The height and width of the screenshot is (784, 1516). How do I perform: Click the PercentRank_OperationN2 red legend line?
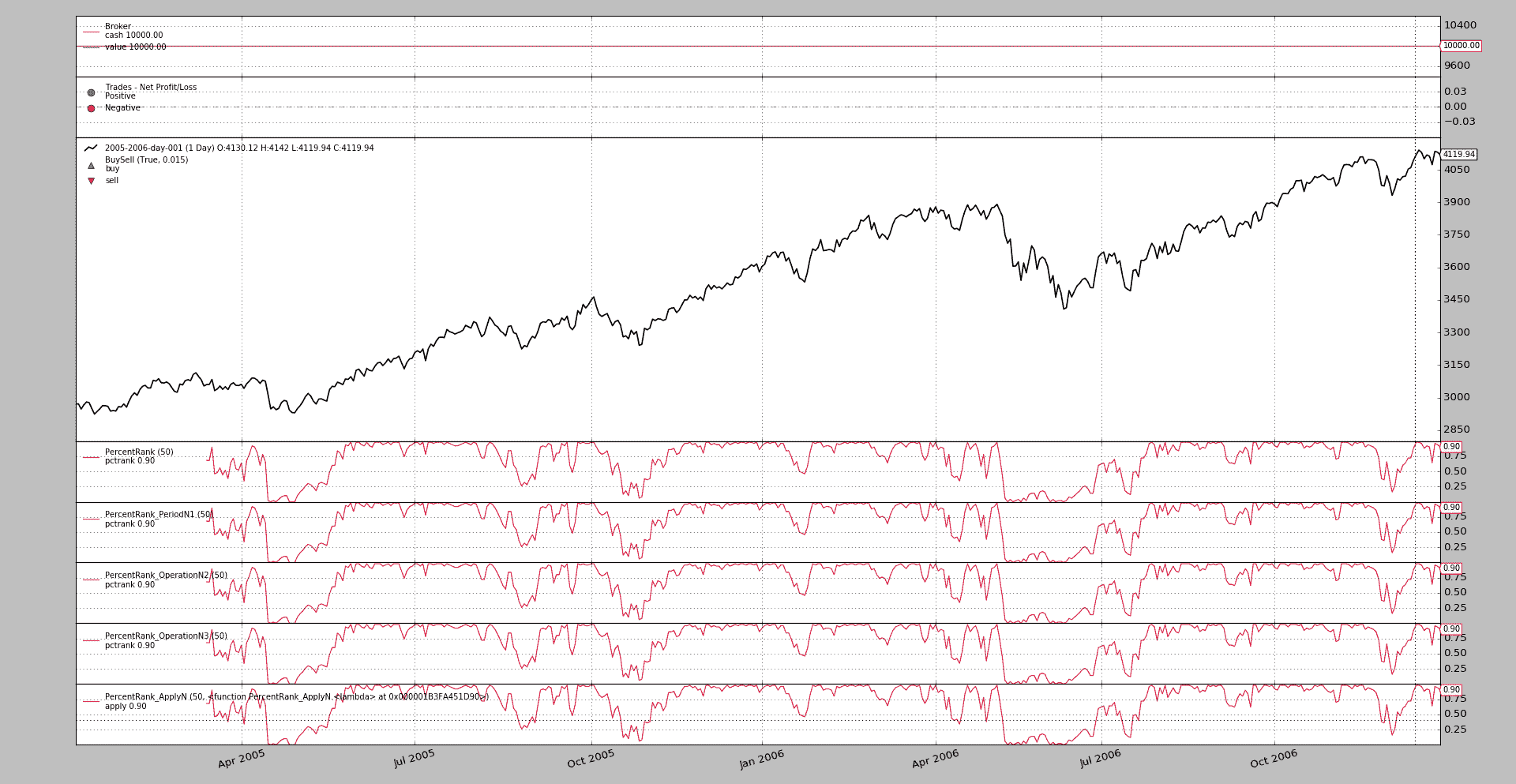(91, 580)
